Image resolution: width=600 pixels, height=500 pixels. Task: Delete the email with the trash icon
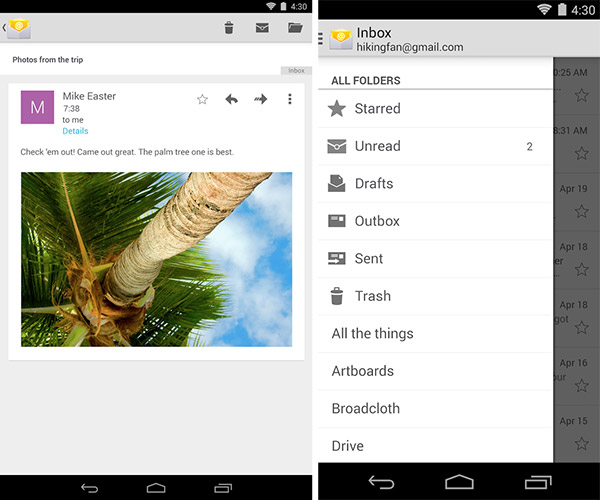[x=229, y=28]
